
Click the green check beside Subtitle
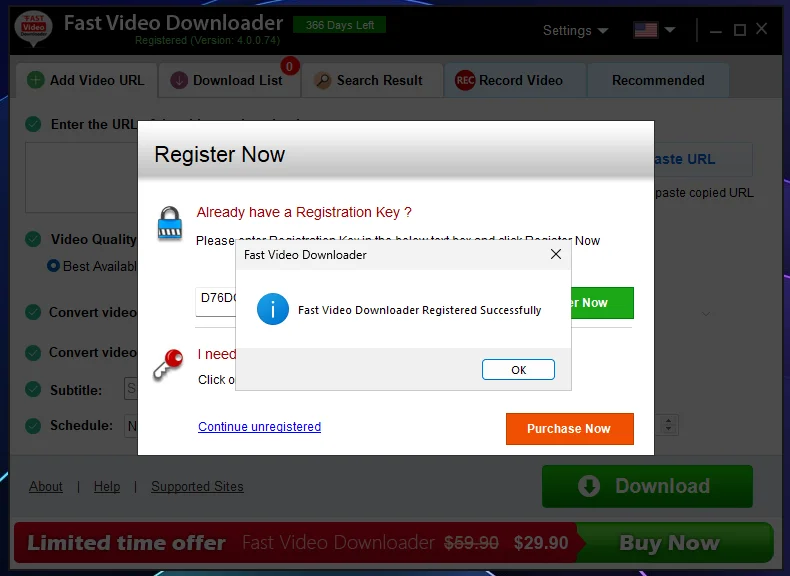coord(33,390)
